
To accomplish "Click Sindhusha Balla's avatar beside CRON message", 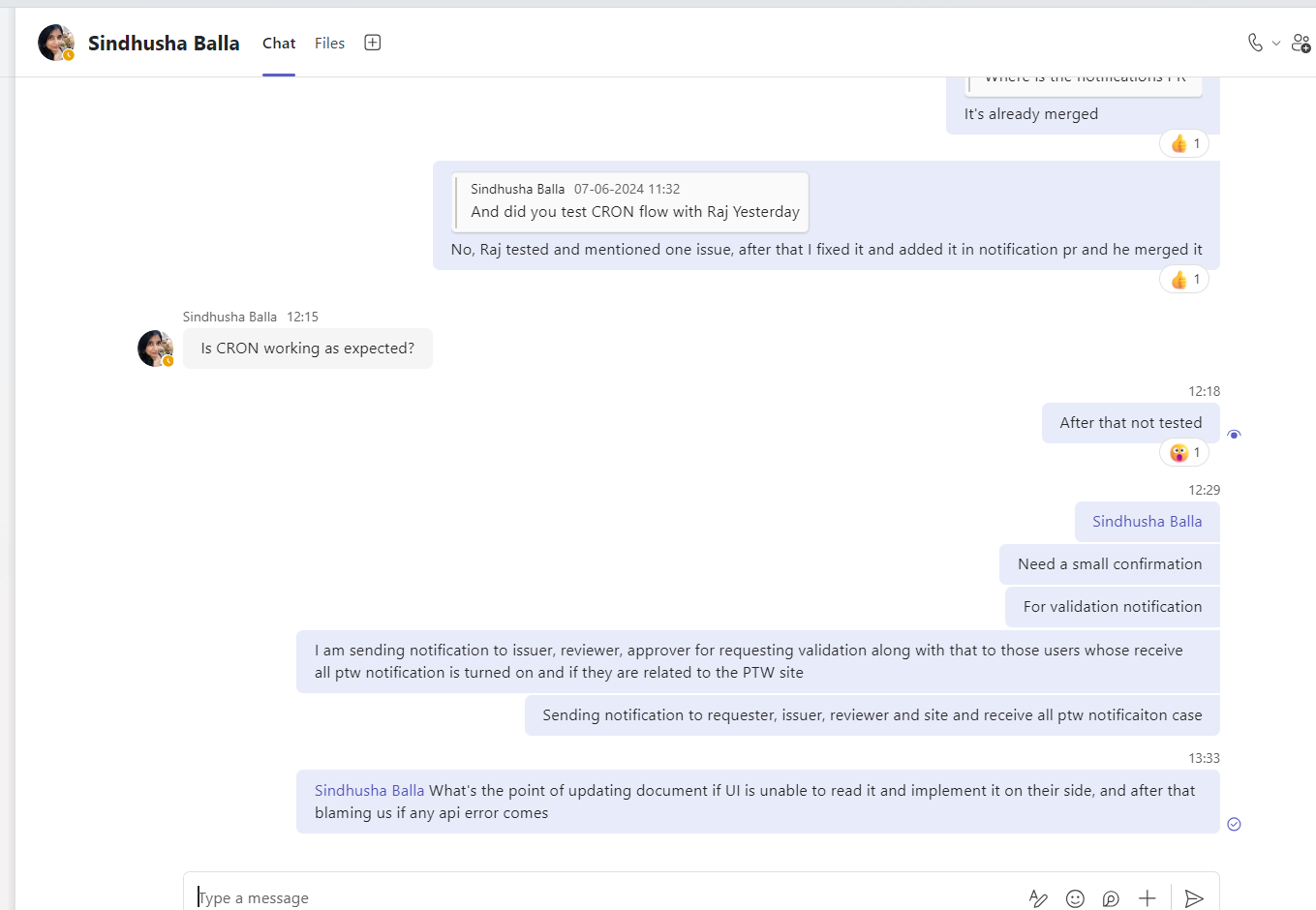I will pos(155,349).
